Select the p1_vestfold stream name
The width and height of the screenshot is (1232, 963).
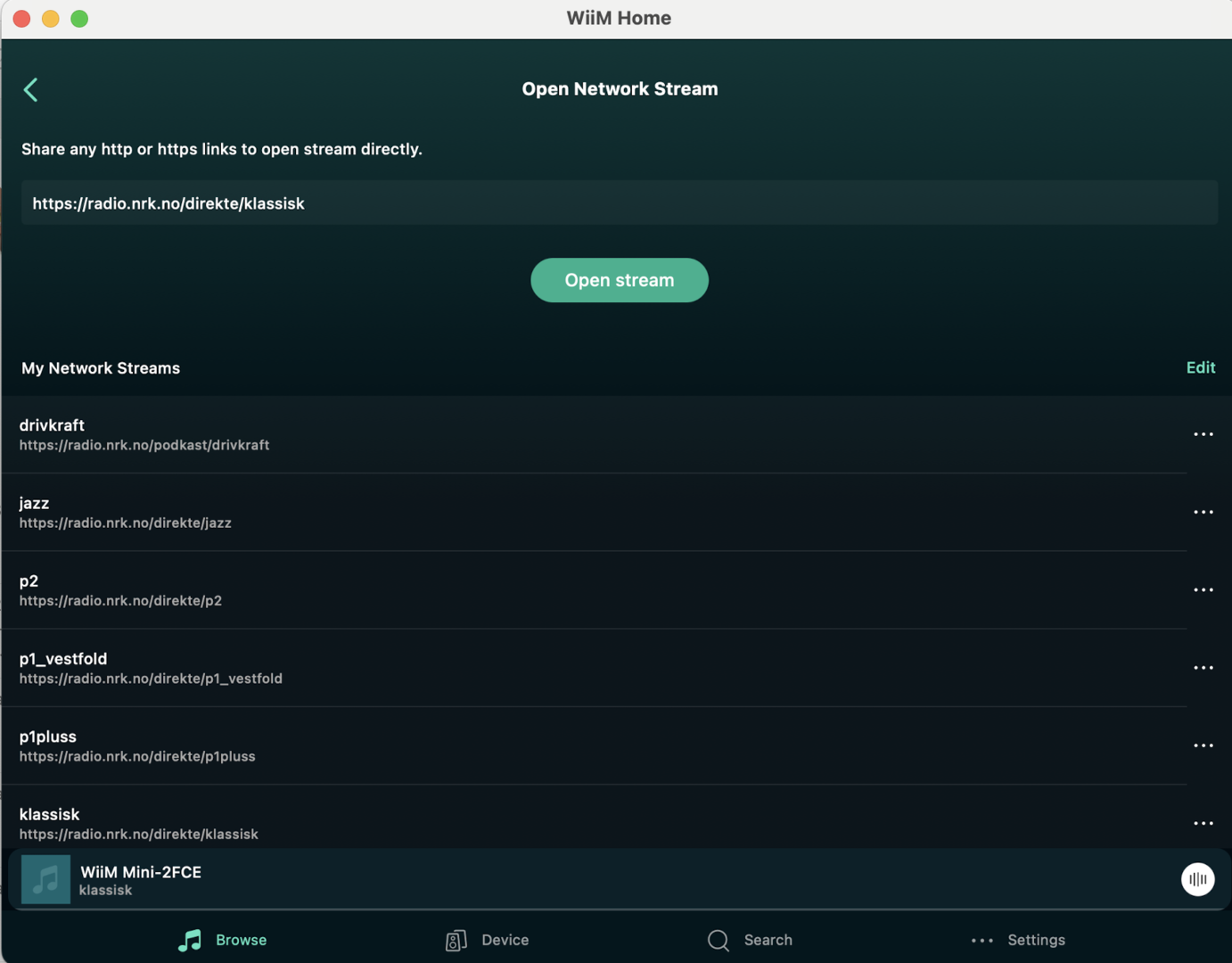click(63, 659)
